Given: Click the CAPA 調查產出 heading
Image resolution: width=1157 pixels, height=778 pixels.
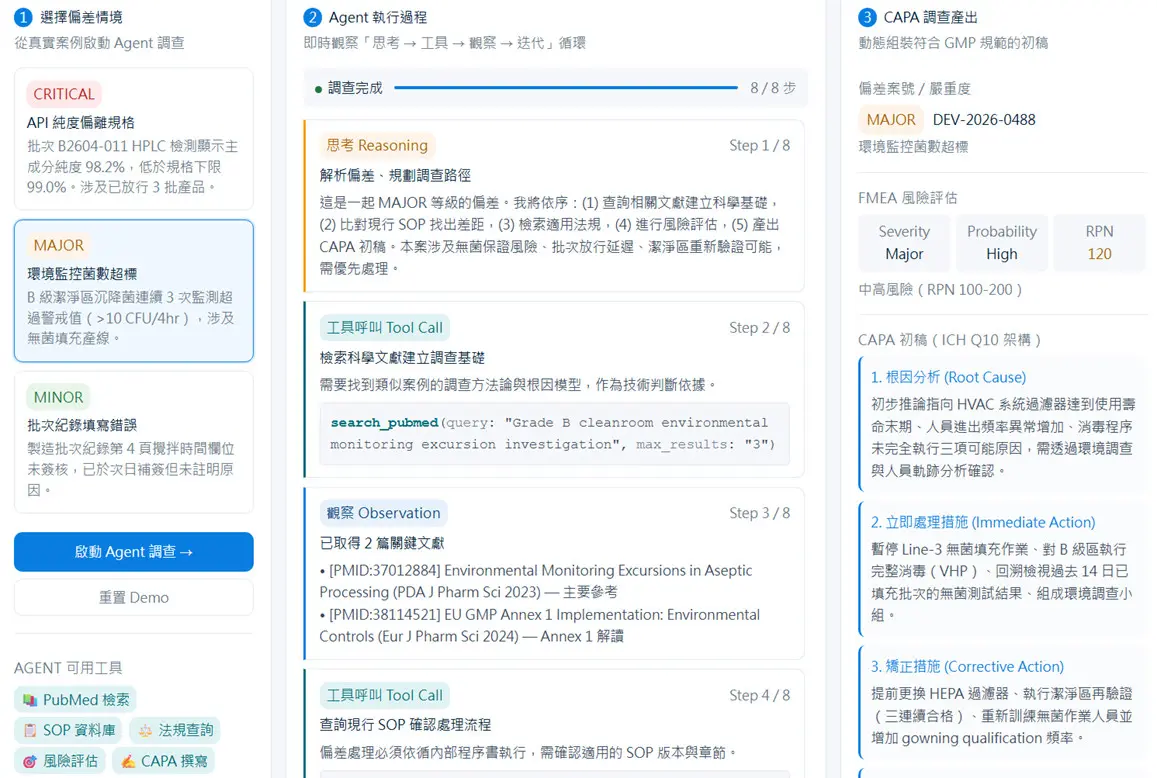Looking at the screenshot, I should coord(930,17).
